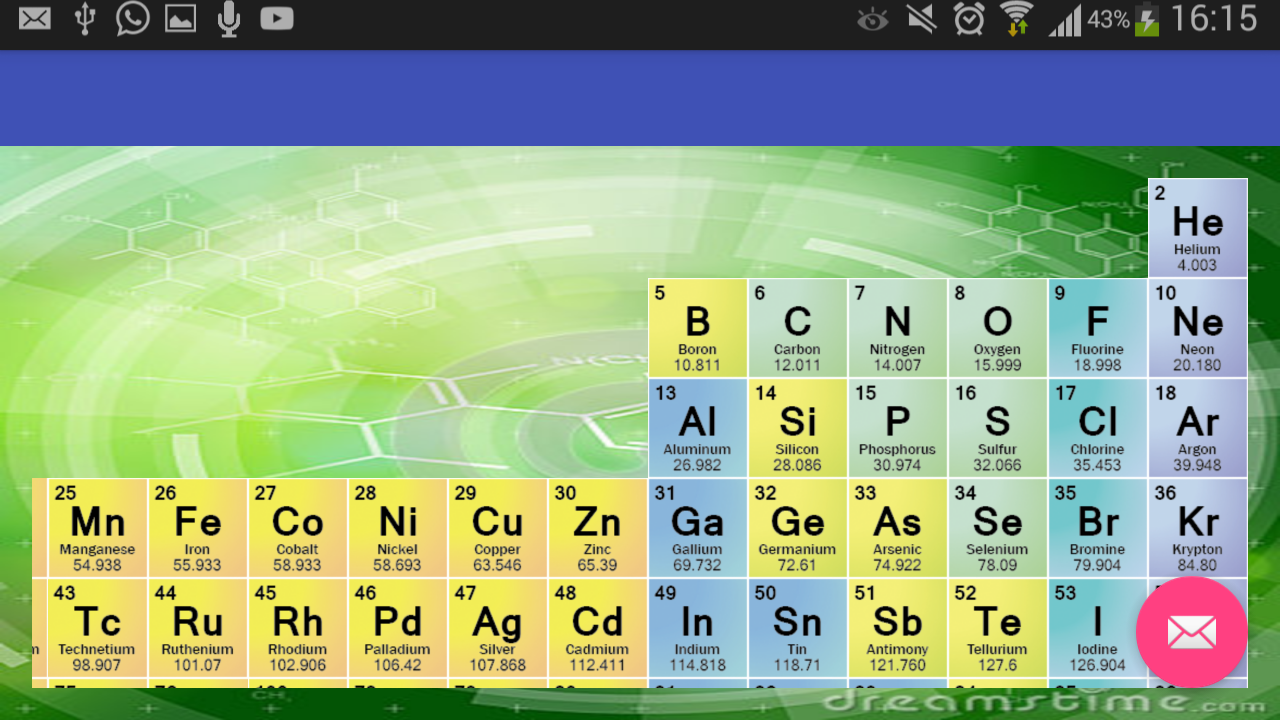Tap the USB connection status icon
1280x720 pixels.
click(x=85, y=19)
